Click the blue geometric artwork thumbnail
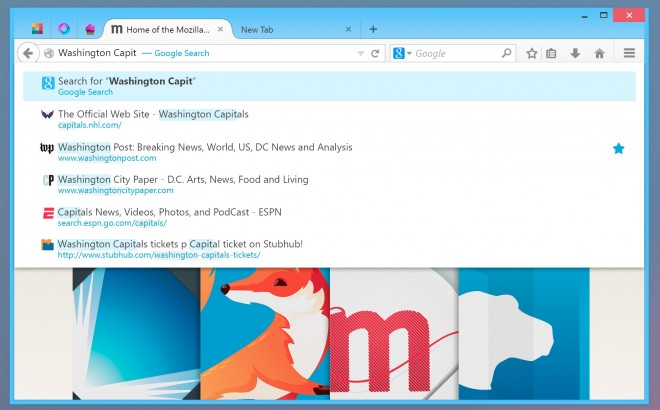The height and width of the screenshot is (410, 660). click(136, 334)
